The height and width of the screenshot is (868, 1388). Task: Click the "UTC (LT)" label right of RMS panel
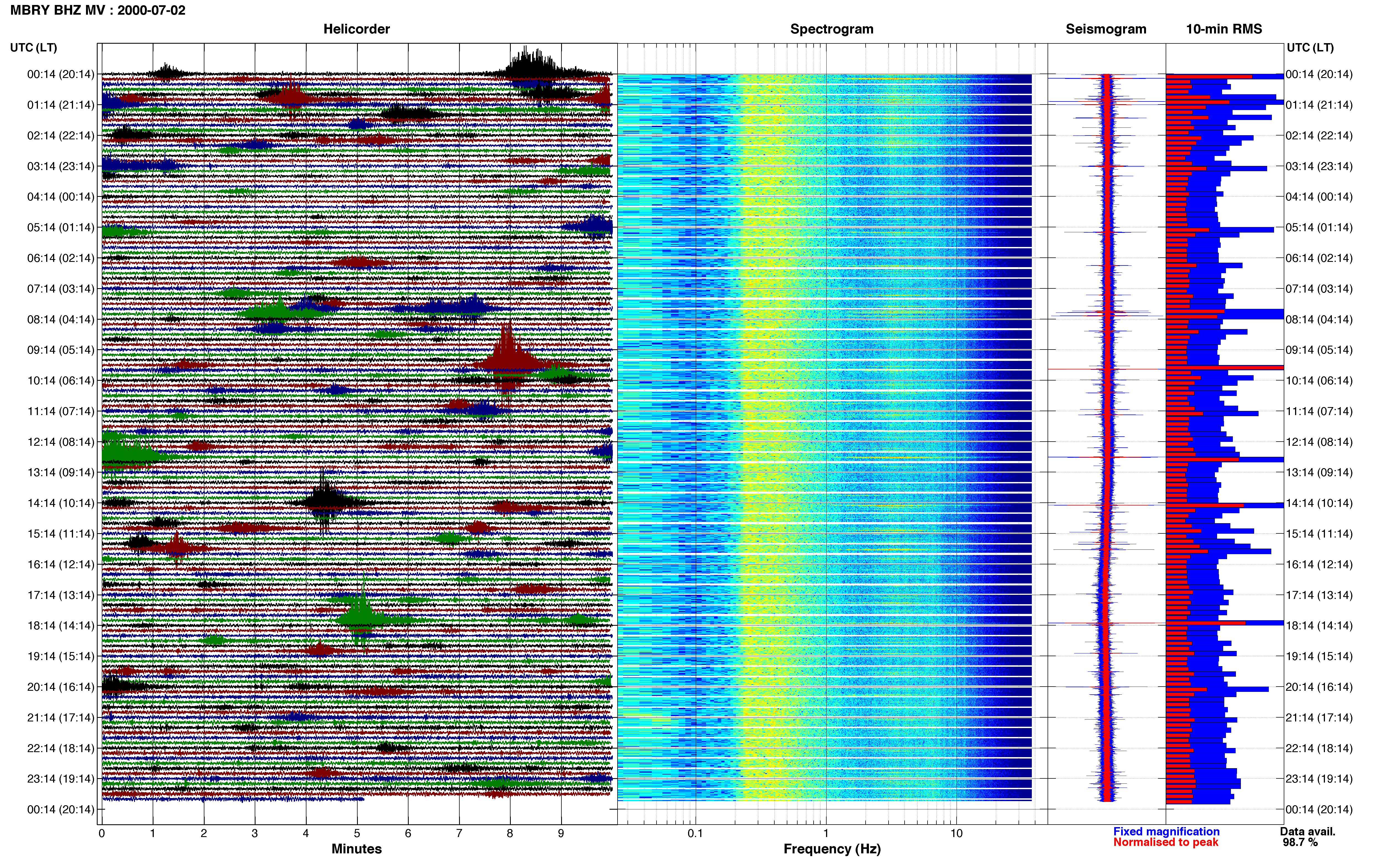pos(1310,48)
